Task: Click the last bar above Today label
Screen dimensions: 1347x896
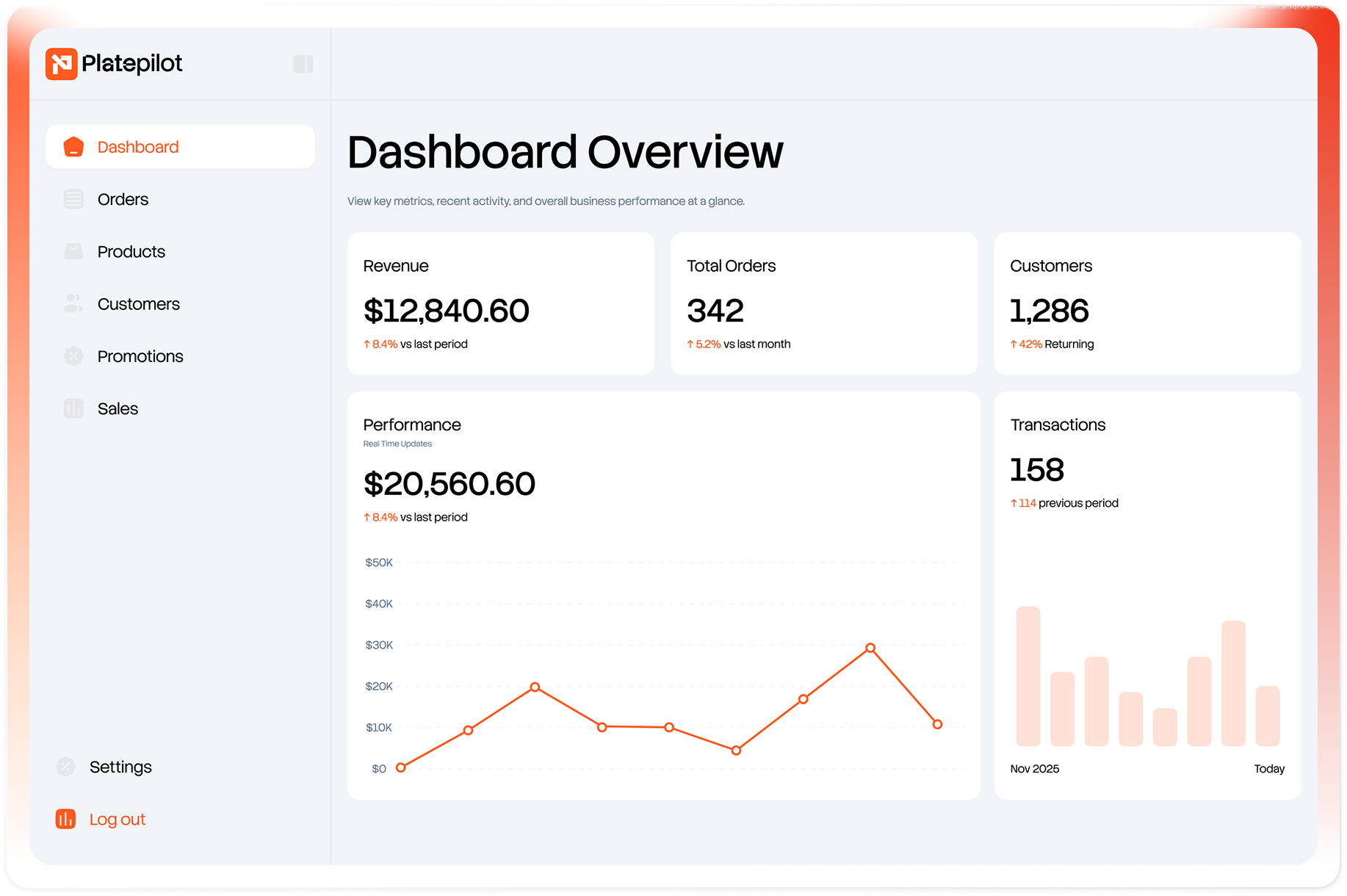Action: pos(1268,716)
